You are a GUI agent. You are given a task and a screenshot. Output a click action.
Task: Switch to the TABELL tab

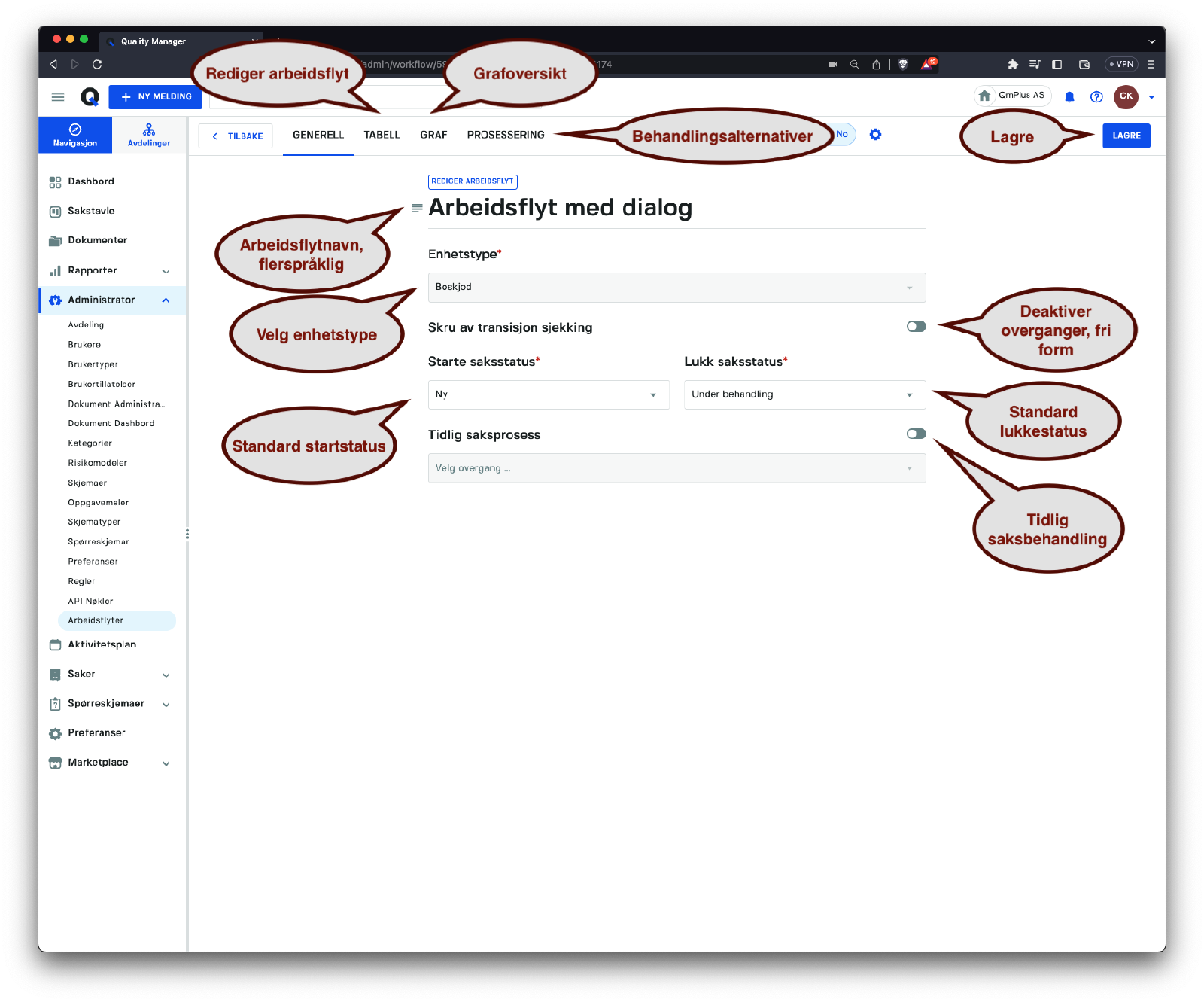click(x=382, y=135)
